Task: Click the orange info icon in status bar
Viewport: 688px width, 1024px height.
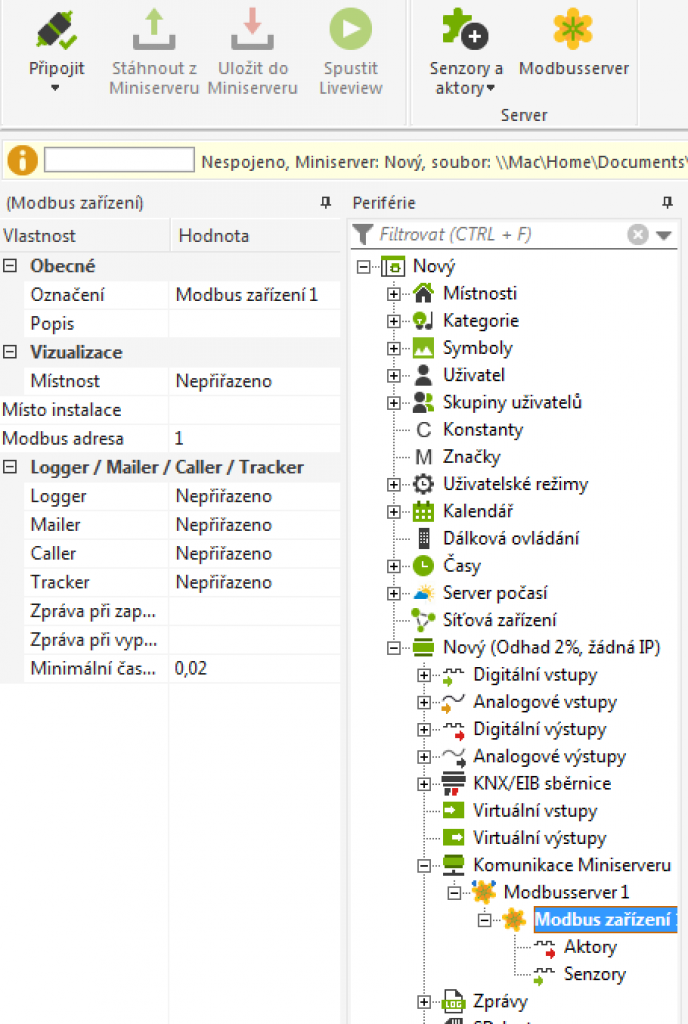Action: 22,160
